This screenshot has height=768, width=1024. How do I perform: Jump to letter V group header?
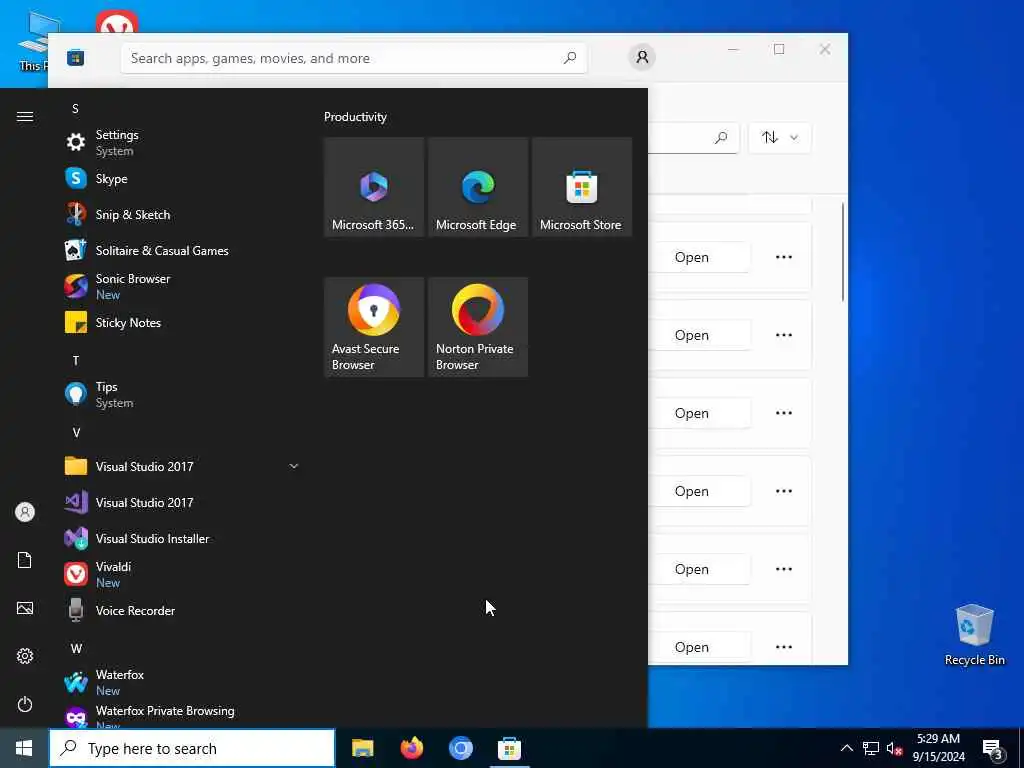[x=76, y=432]
